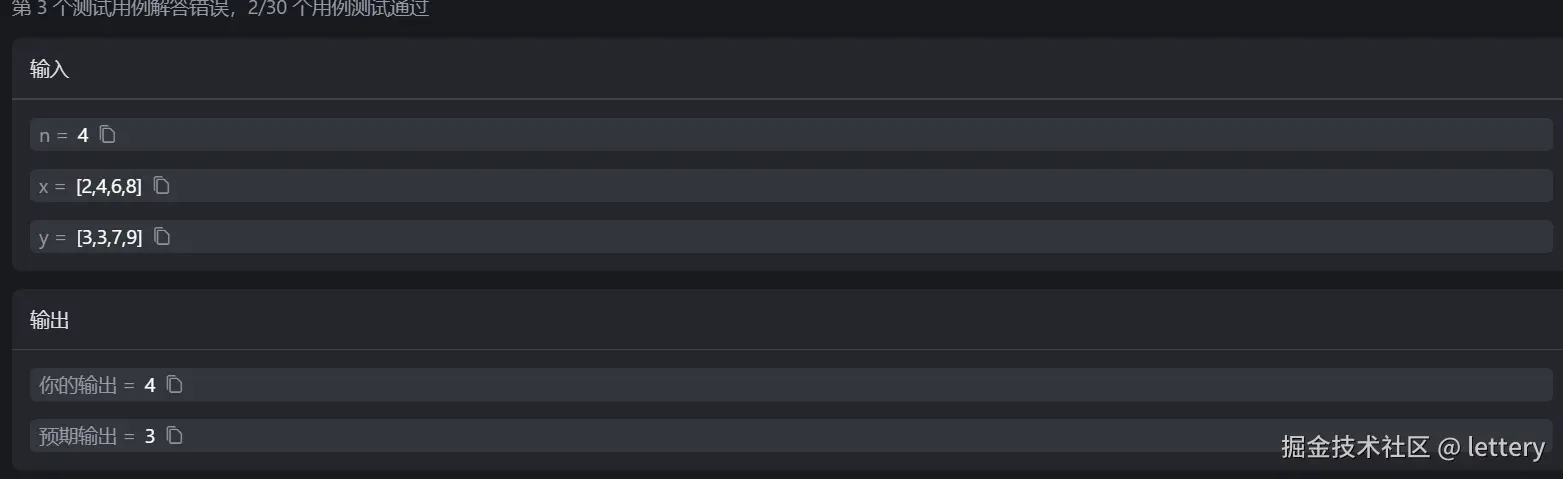The width and height of the screenshot is (1563, 479).
Task: Click the 输入 section header
Action: (x=49, y=69)
